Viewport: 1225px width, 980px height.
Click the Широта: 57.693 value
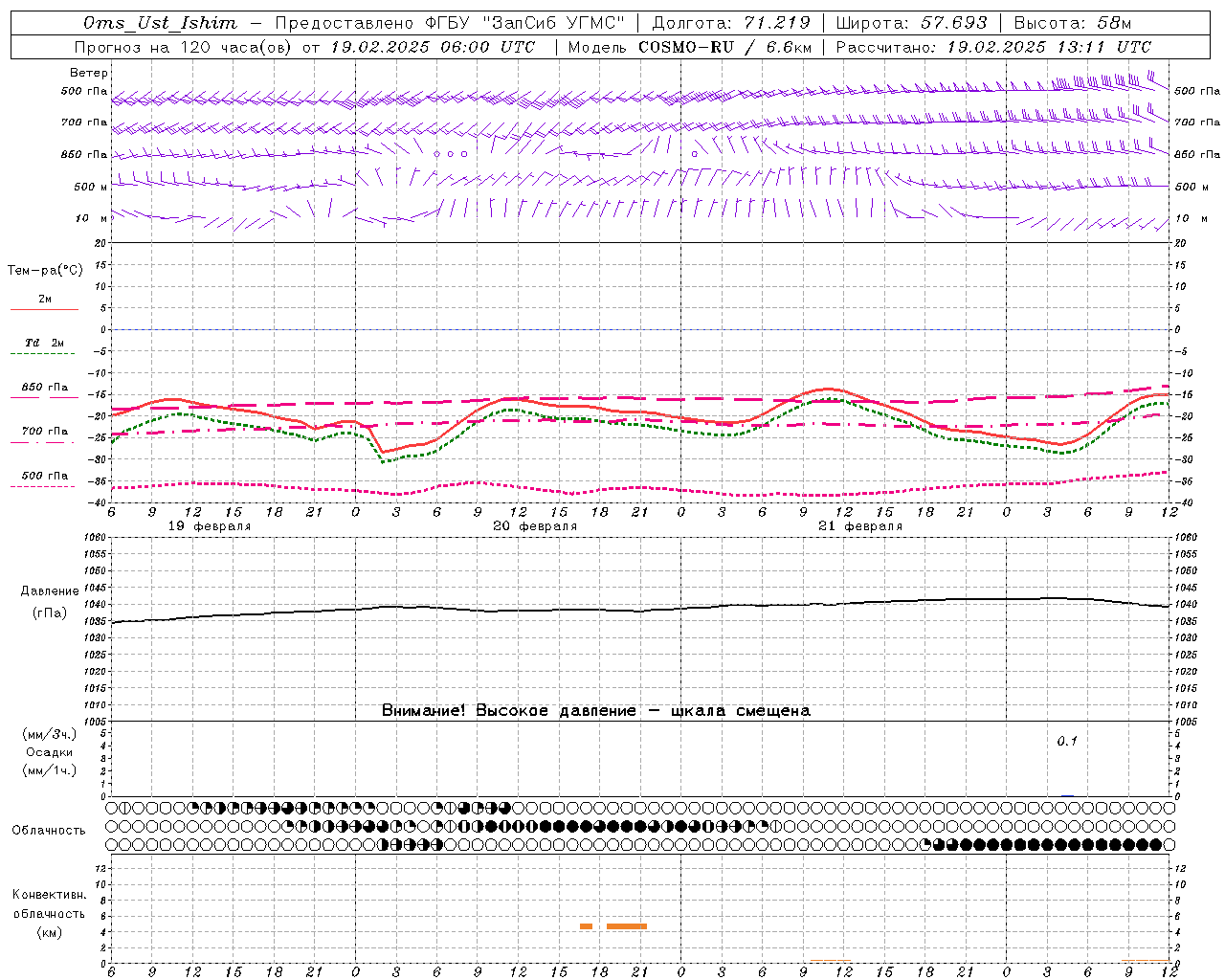tap(911, 23)
